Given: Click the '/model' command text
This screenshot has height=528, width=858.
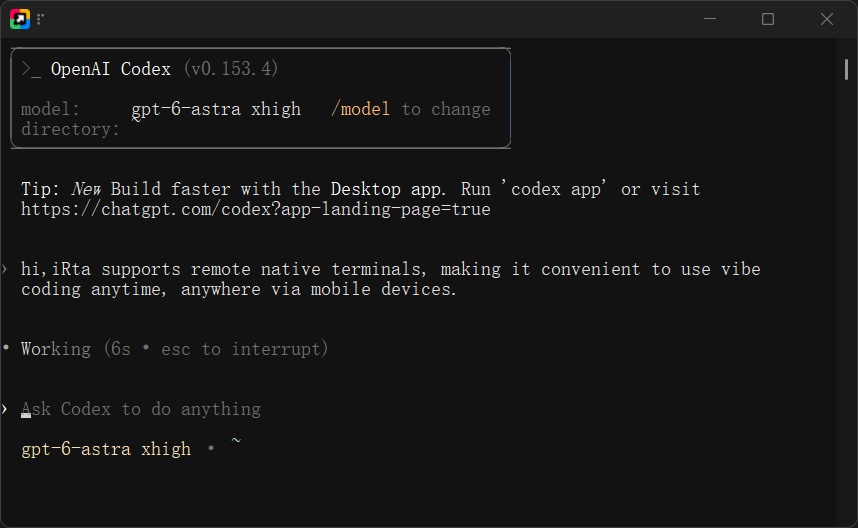Looking at the screenshot, I should (361, 109).
